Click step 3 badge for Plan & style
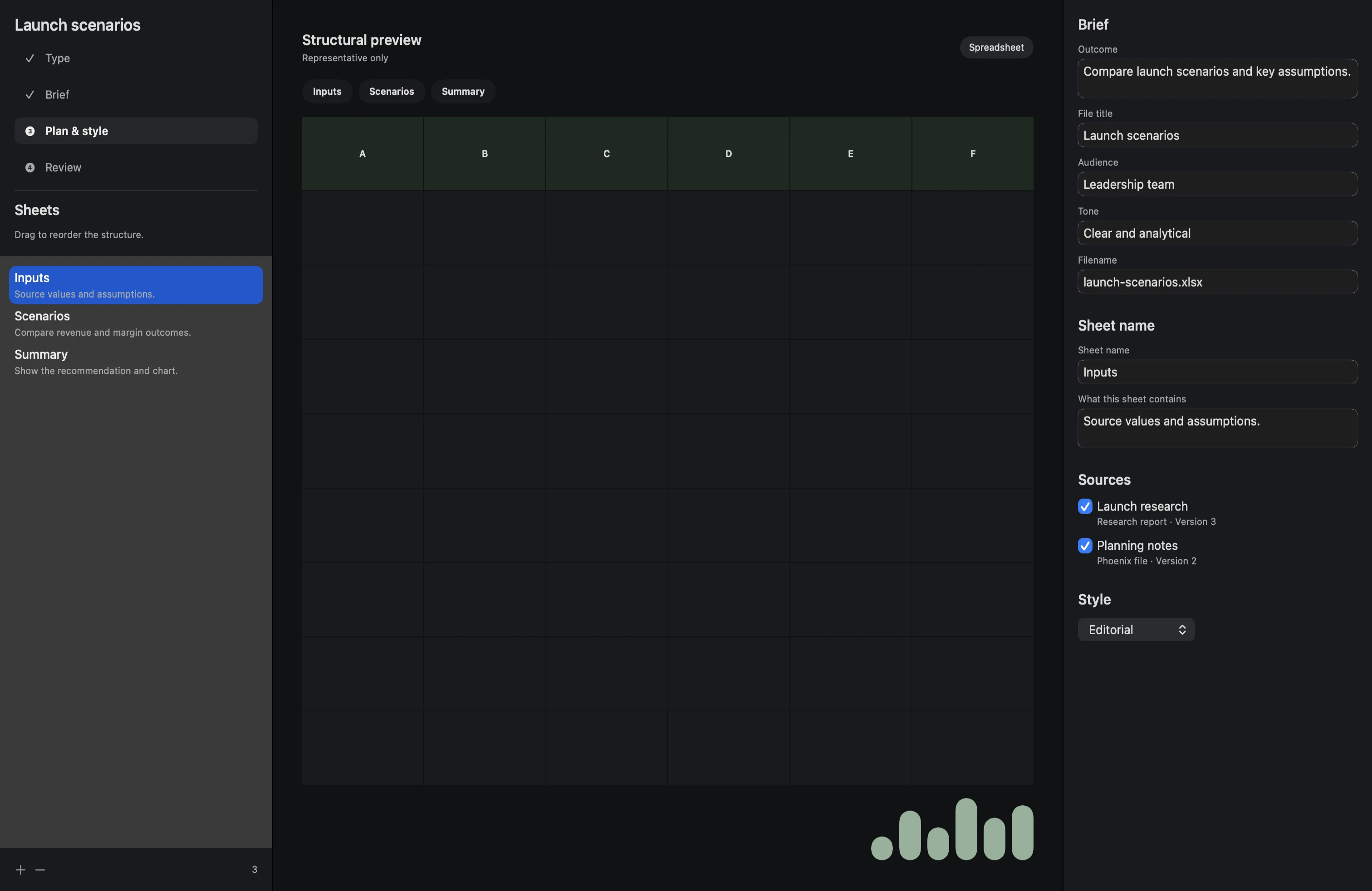Image resolution: width=1372 pixels, height=891 pixels. pyautogui.click(x=30, y=132)
